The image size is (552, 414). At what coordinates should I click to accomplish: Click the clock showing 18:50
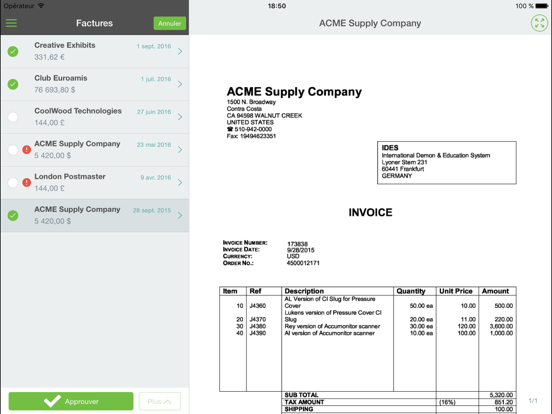coord(277,6)
